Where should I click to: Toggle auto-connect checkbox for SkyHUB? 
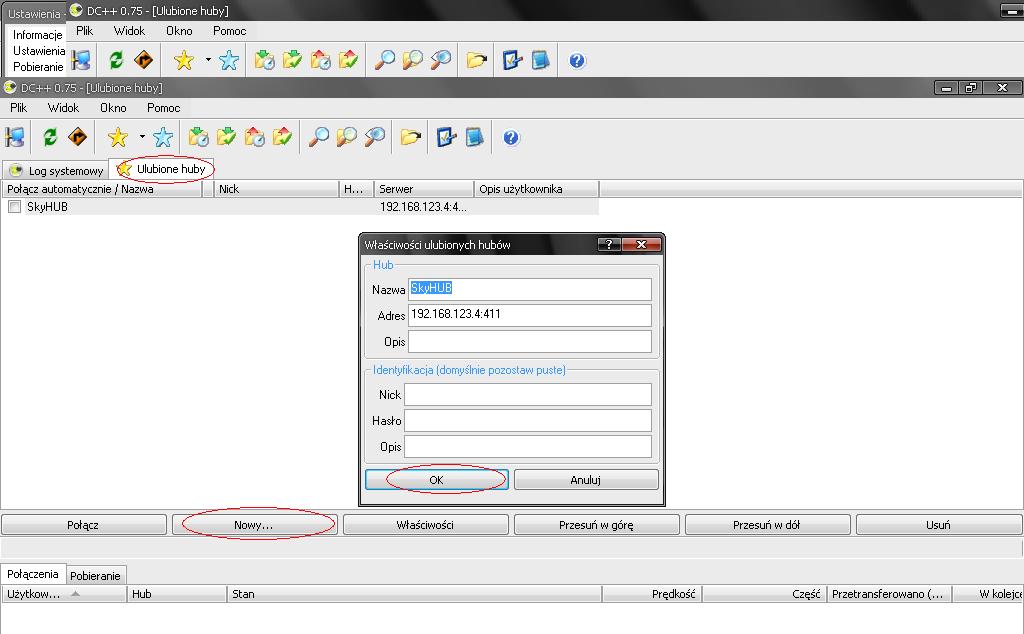coord(14,207)
